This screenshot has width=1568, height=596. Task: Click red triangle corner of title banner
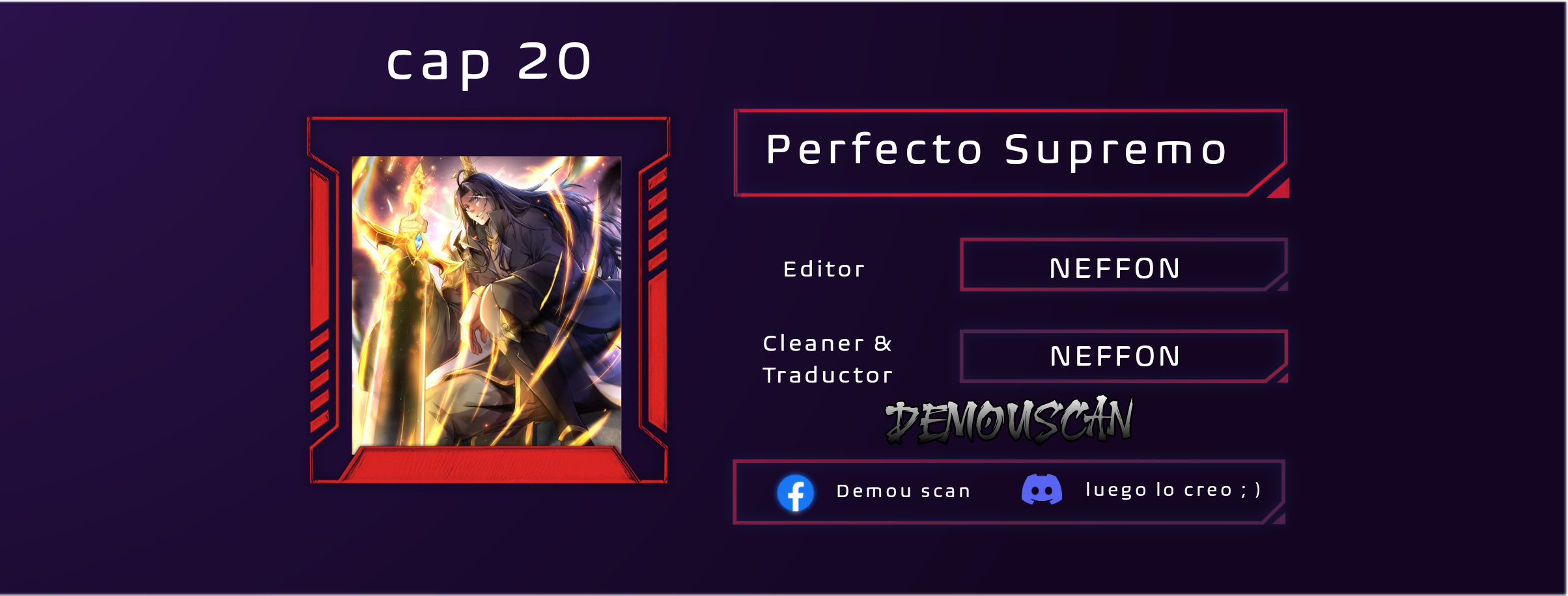pos(1280,189)
